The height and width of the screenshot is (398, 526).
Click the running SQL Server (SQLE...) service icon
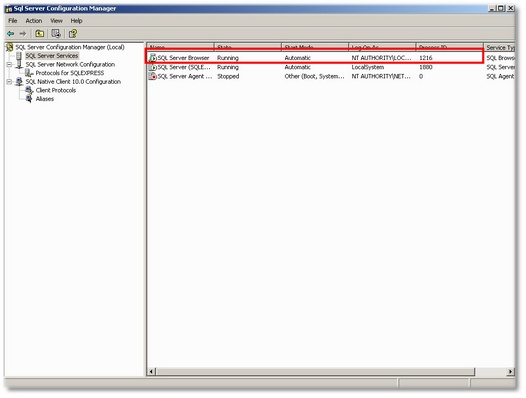pos(153,67)
